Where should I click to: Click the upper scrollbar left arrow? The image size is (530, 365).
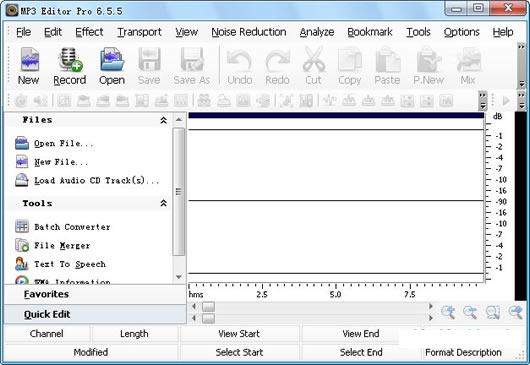click(194, 307)
